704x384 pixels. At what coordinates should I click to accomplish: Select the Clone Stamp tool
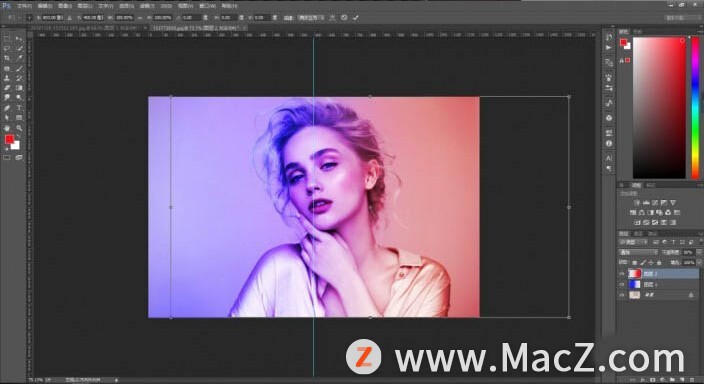pyautogui.click(x=7, y=79)
